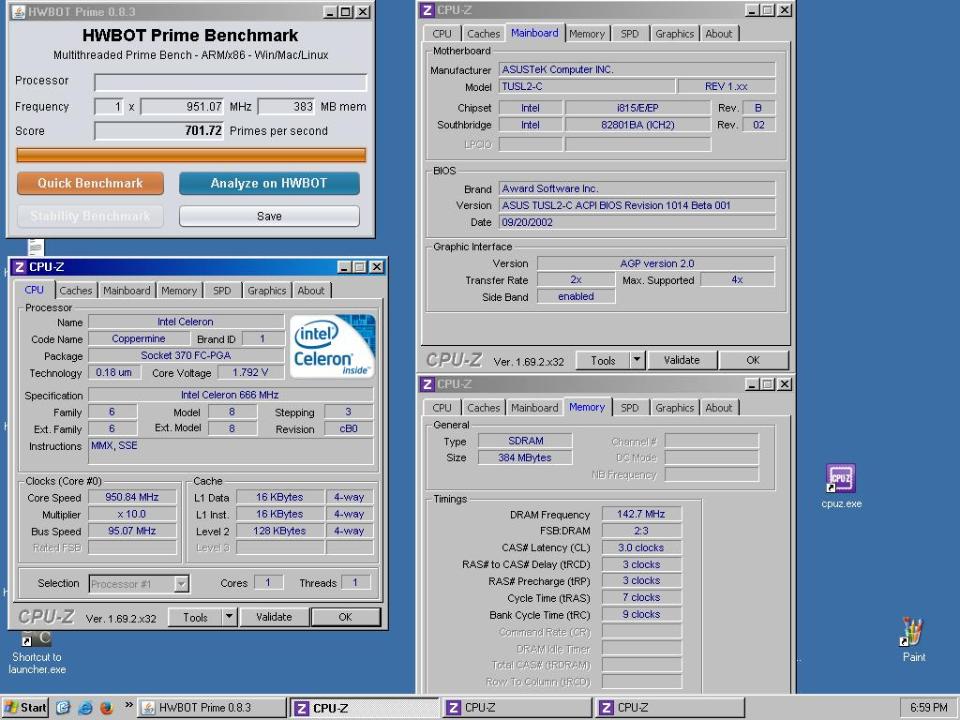Select CPU tab in the bottom-right Memory CPU-Z window
960x720 pixels.
(441, 408)
